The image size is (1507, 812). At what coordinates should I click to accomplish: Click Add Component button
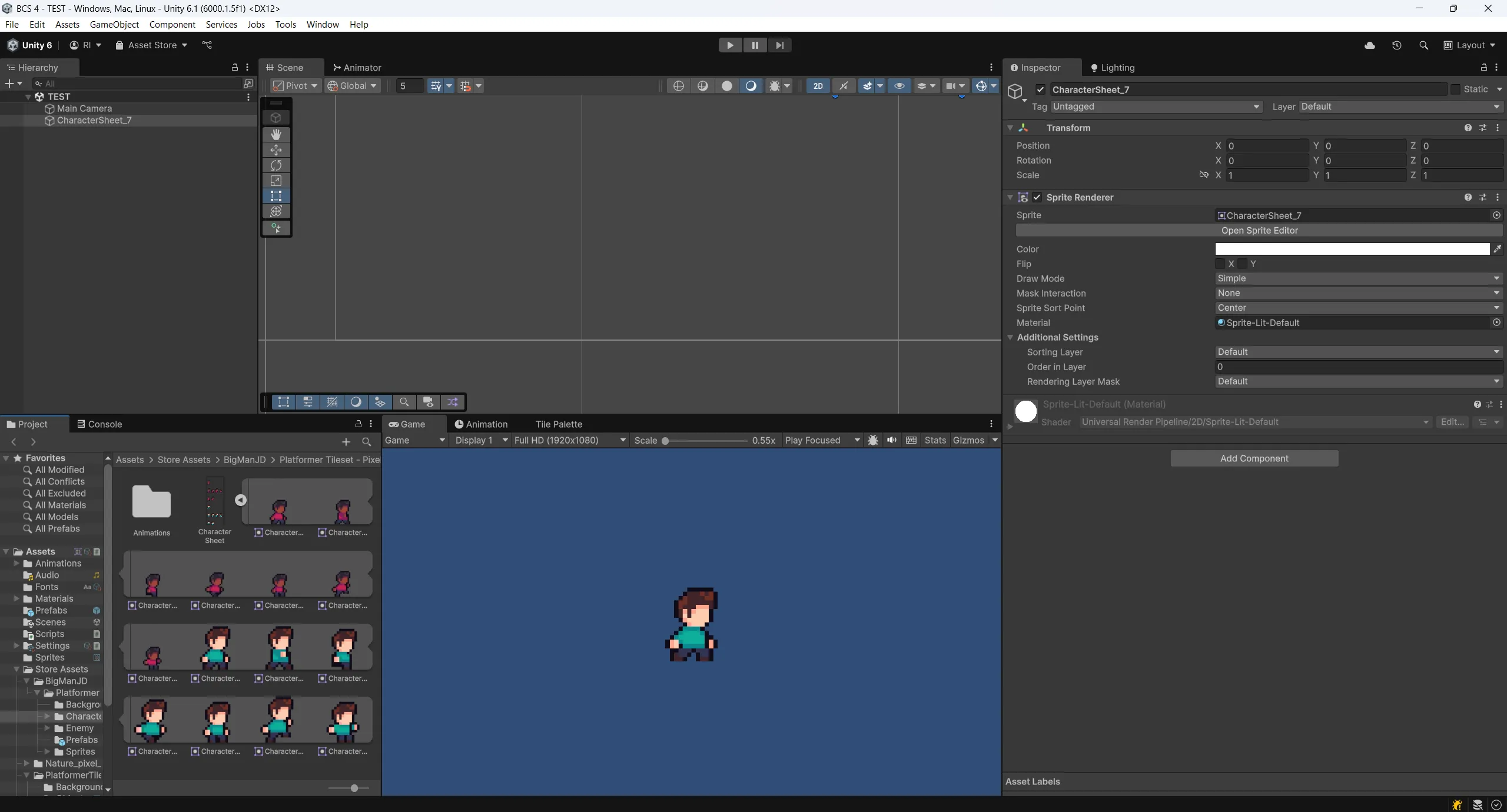click(x=1254, y=458)
